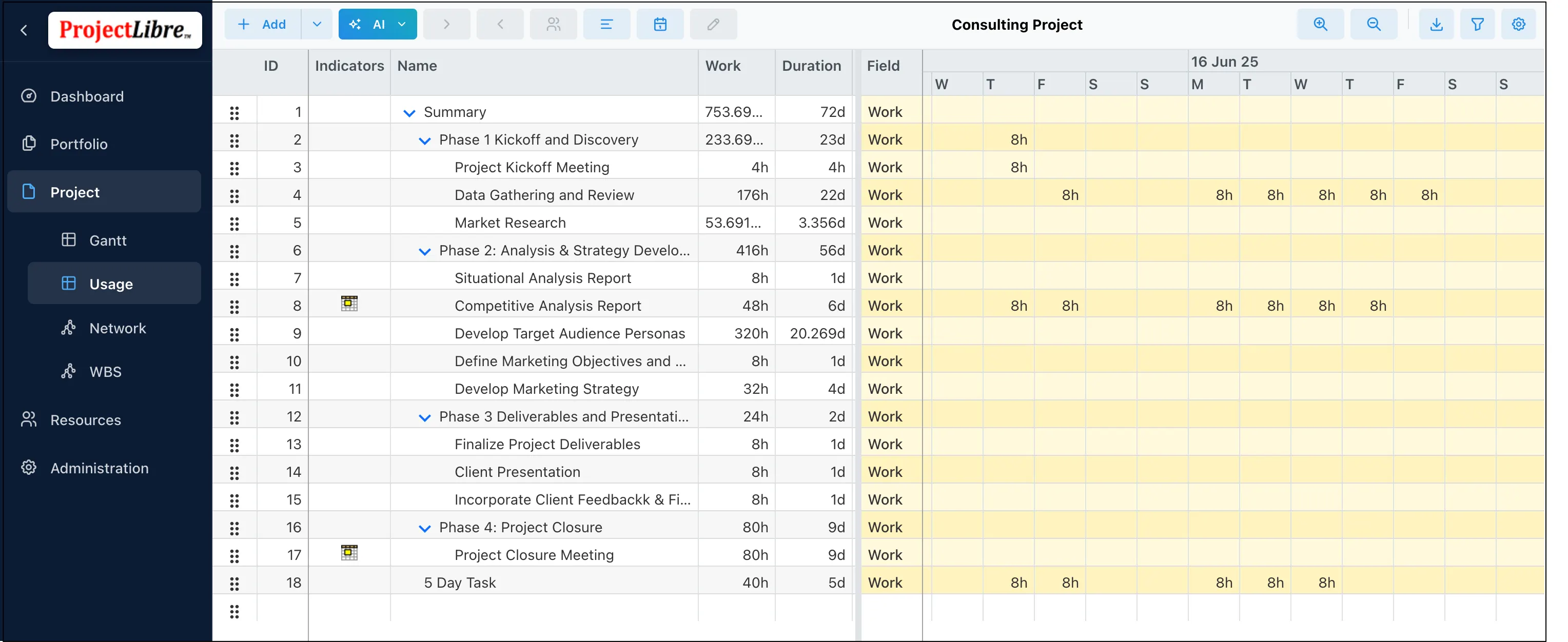Click the outdent task arrow icon

500,24
